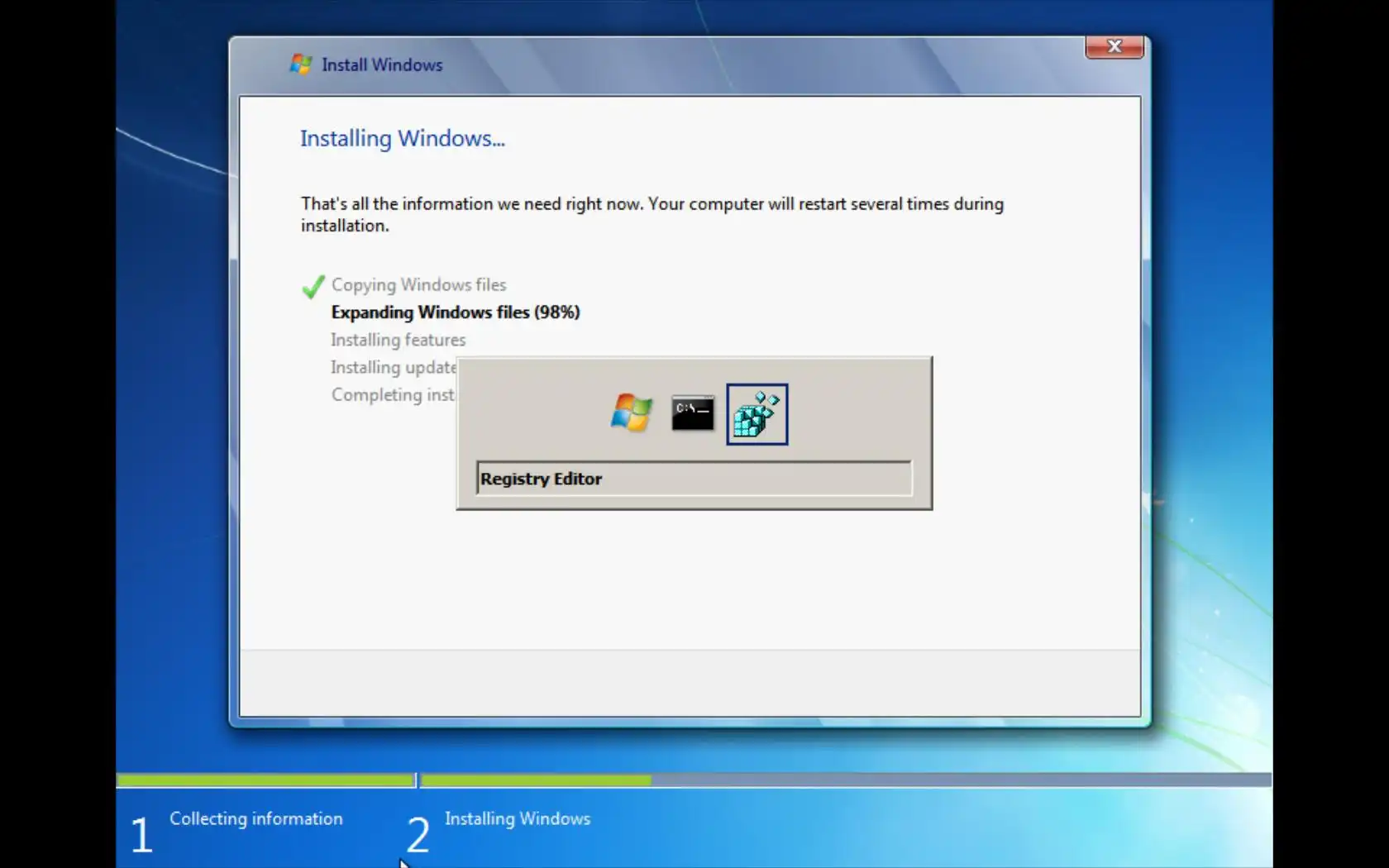
Task: Select the Registry Editor icon in task switcher
Action: click(x=757, y=414)
